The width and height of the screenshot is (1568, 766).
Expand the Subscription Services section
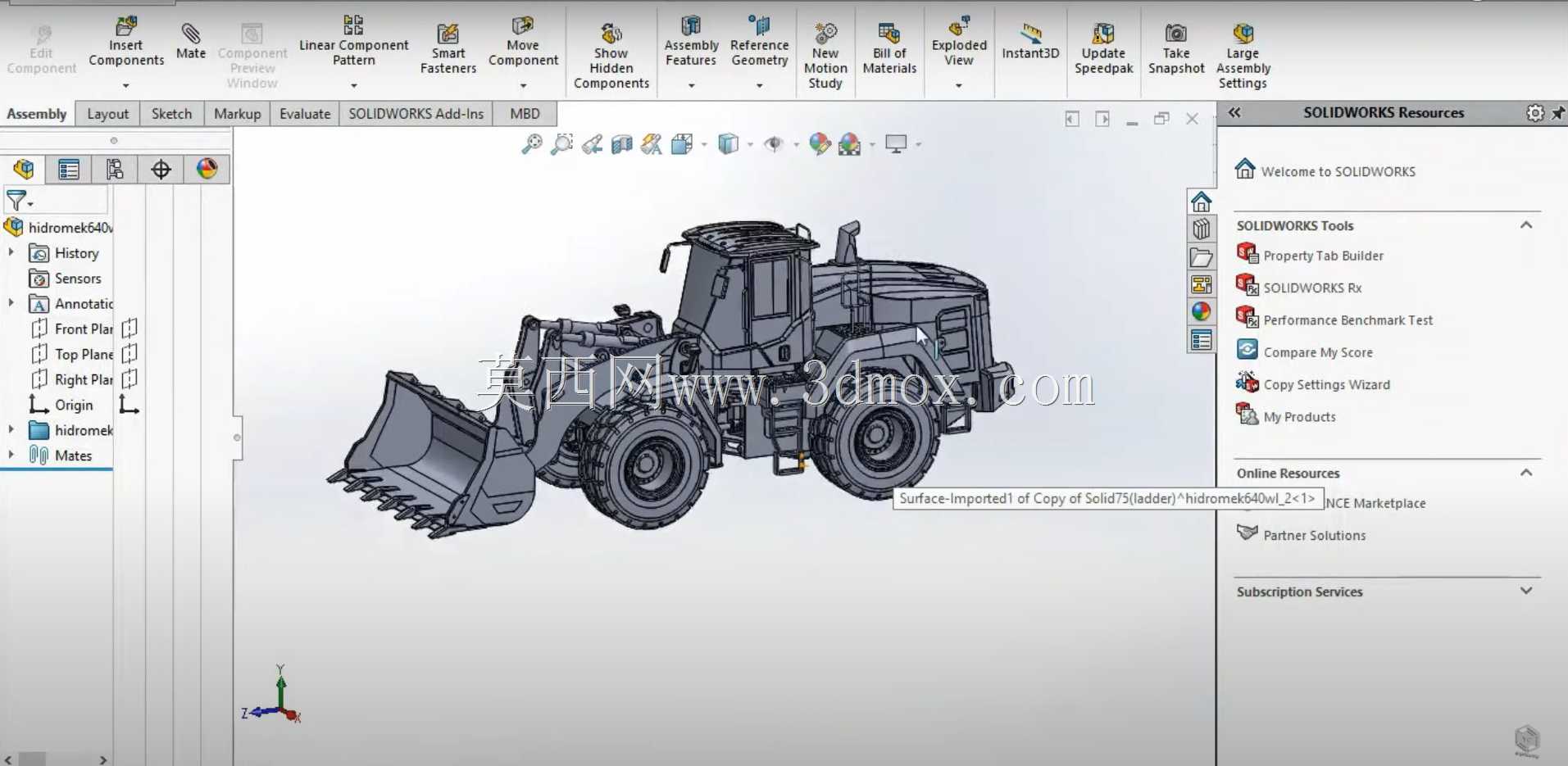point(1526,591)
